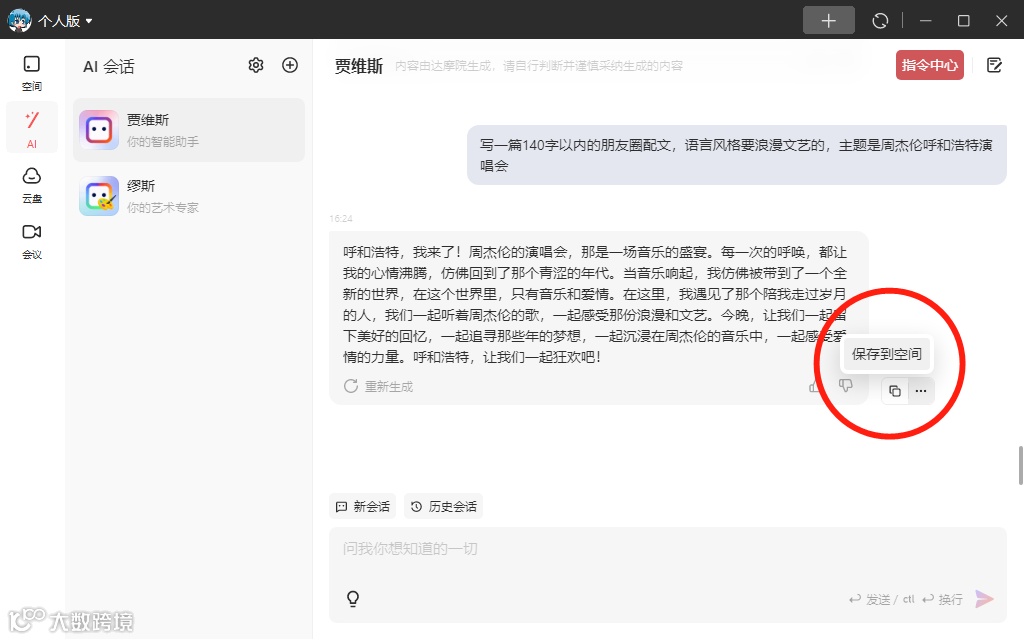Viewport: 1024px width, 640px height.
Task: Open the 空间 sidebar section
Action: [31, 73]
